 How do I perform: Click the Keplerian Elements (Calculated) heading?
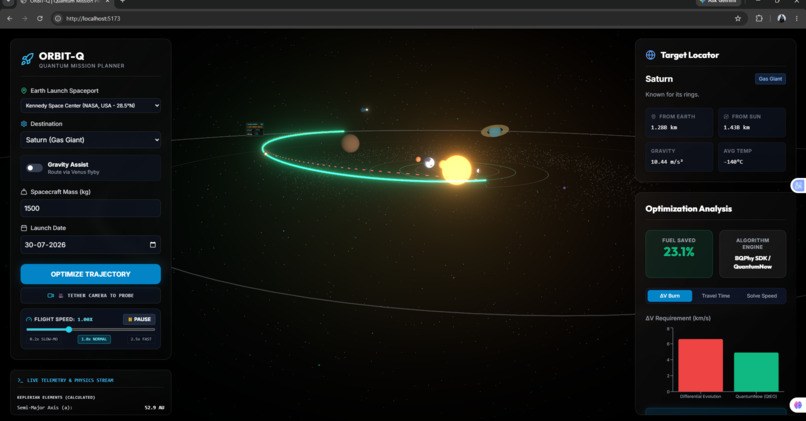[56, 397]
